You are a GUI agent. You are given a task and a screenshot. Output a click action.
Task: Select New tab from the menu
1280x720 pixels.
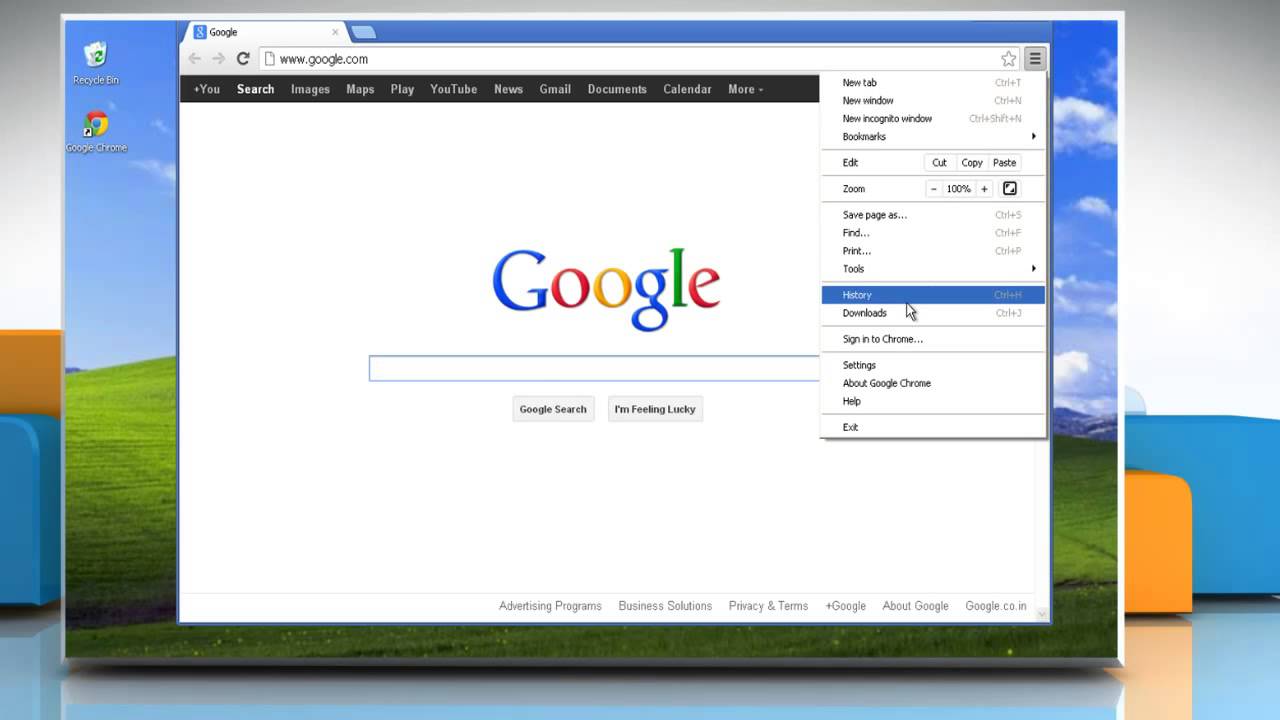click(933, 83)
